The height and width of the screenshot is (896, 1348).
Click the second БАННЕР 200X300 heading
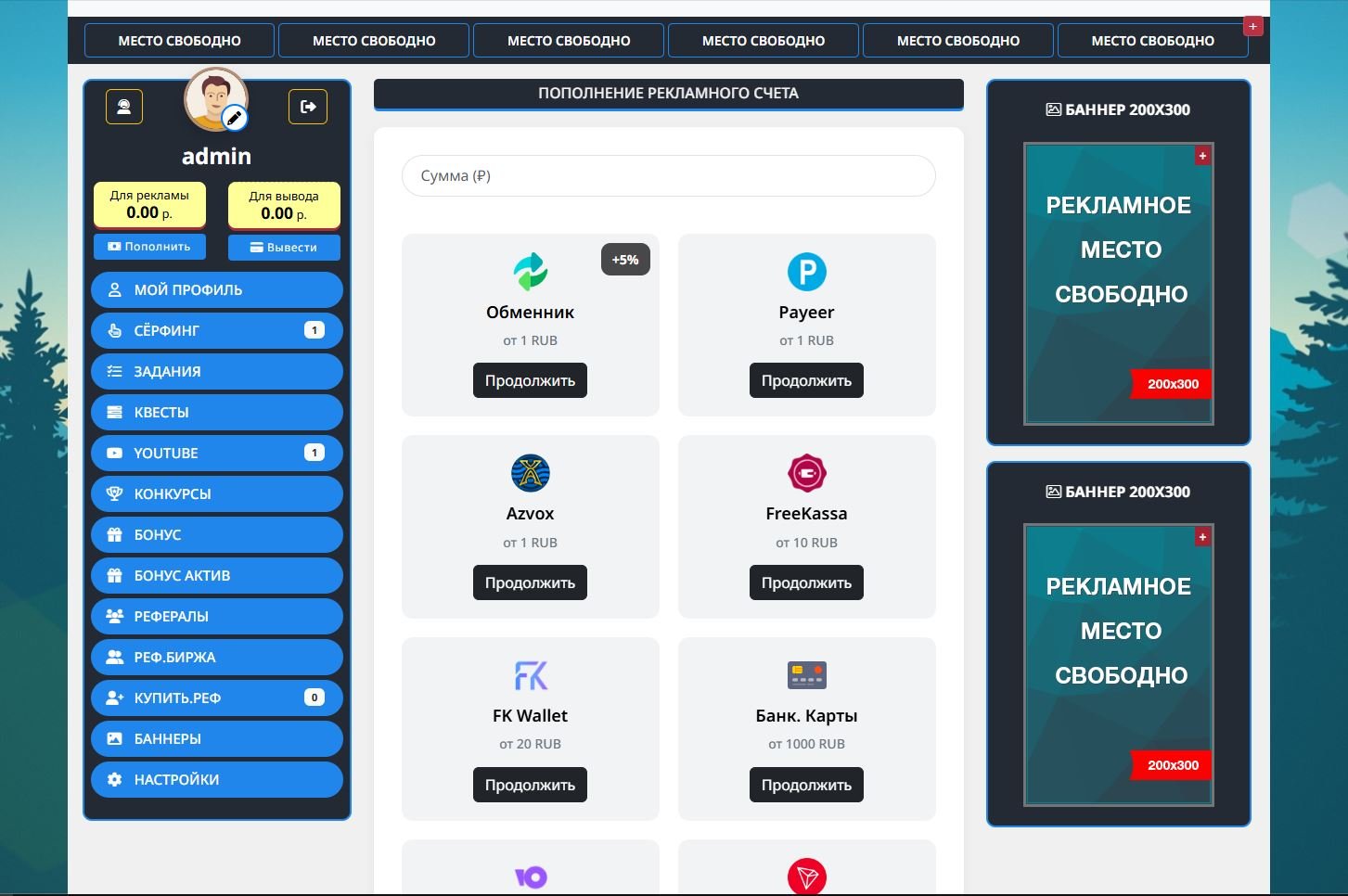point(1118,492)
